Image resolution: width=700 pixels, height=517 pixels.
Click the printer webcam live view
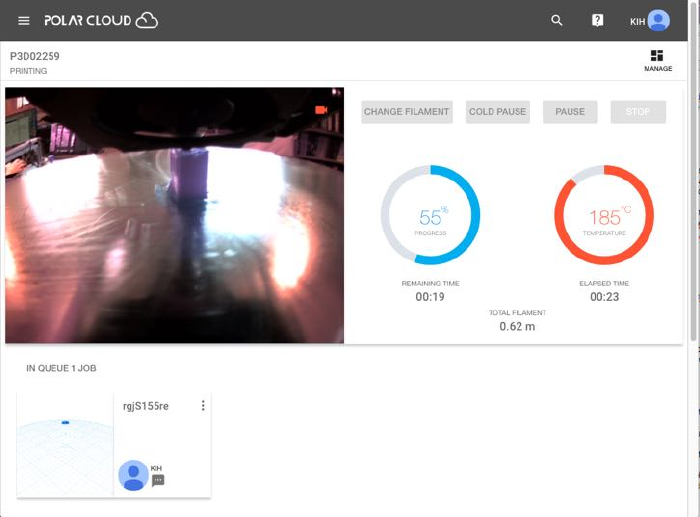(x=175, y=215)
